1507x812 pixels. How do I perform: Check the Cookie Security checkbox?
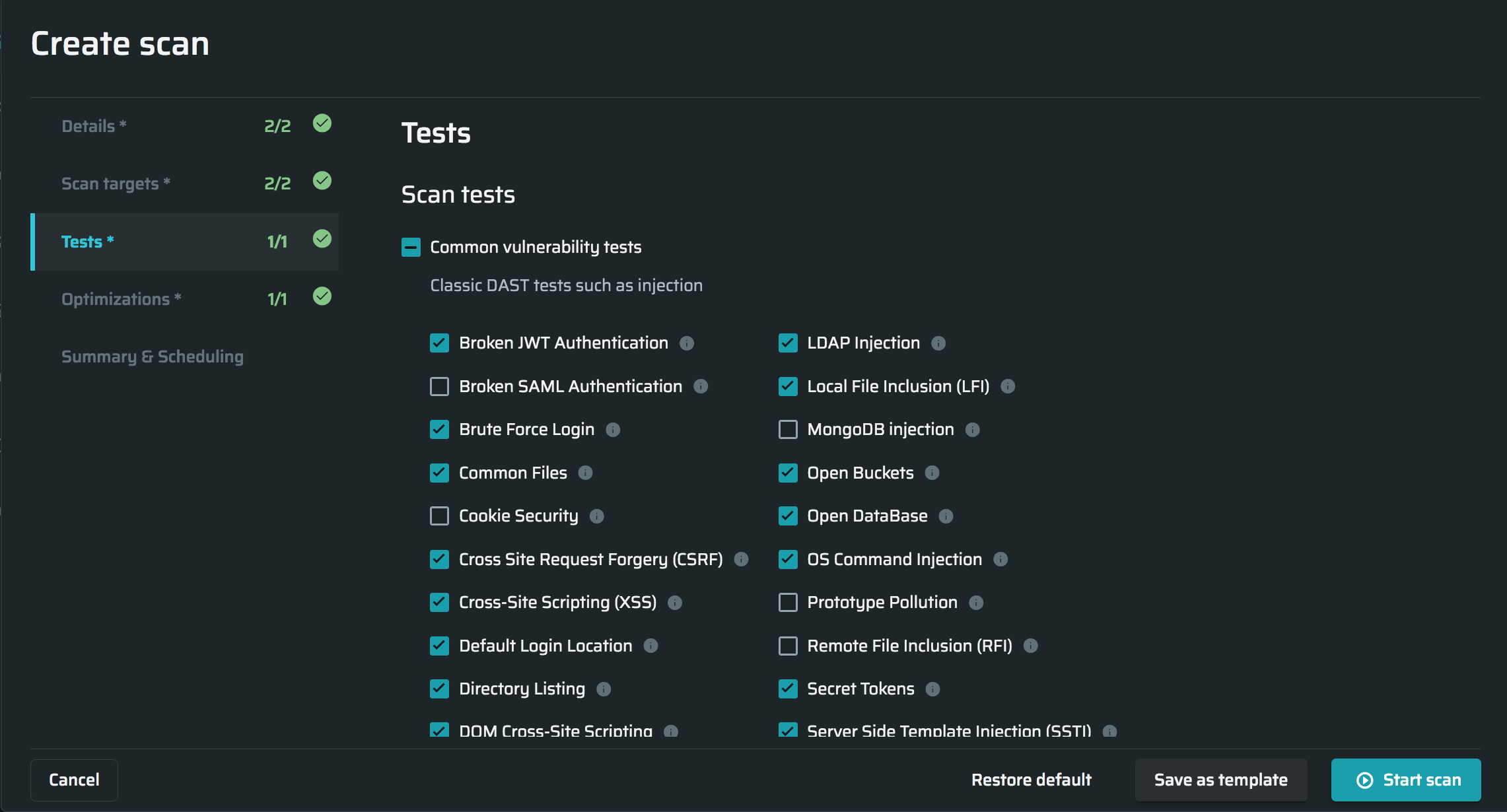[x=440, y=516]
